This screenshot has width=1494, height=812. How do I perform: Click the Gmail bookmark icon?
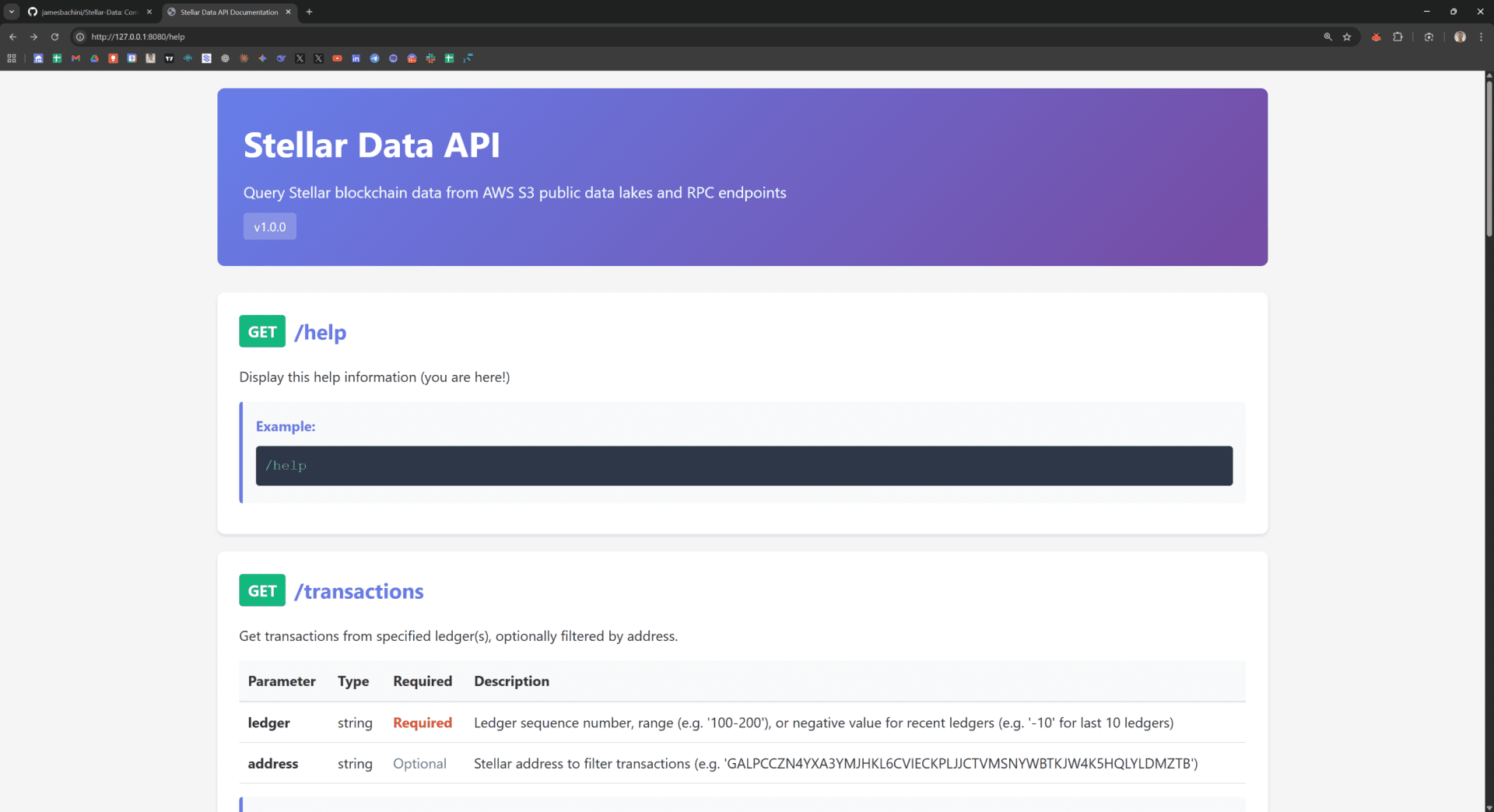point(75,58)
